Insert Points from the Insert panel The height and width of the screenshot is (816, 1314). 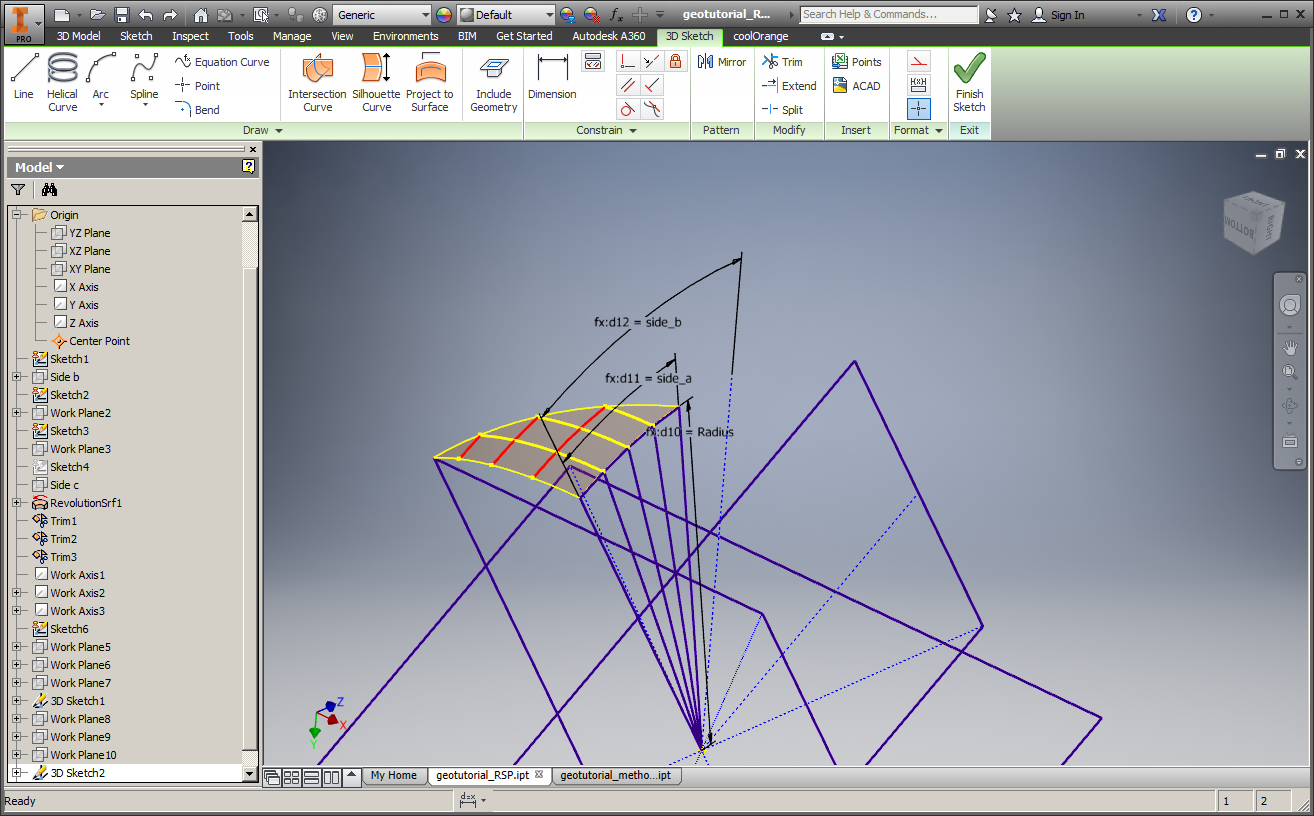(857, 62)
